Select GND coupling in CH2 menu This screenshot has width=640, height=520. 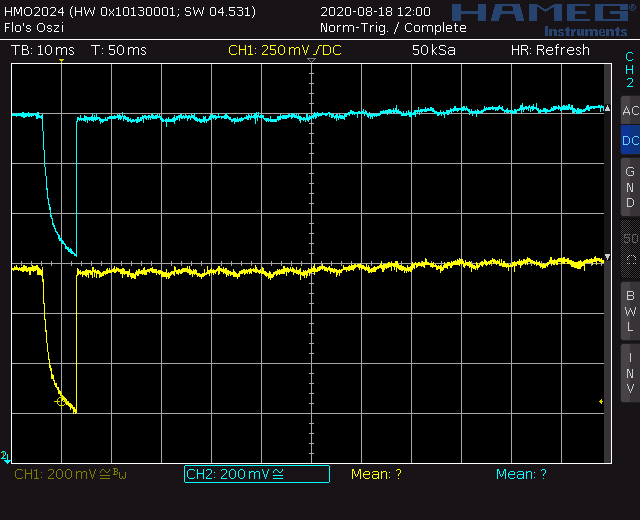(x=630, y=187)
